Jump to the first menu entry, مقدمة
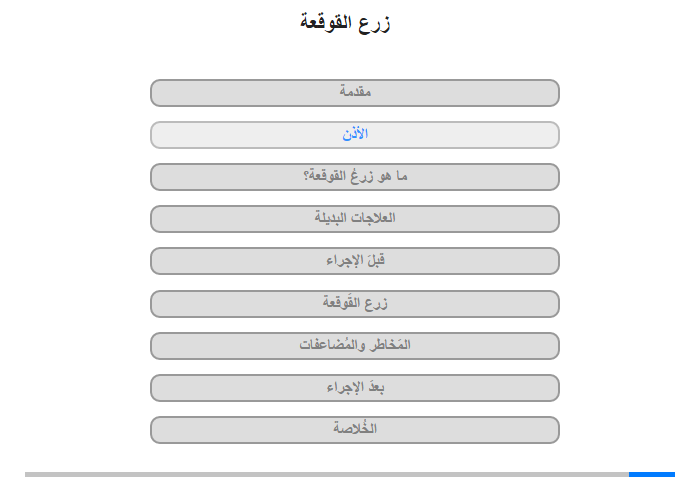 point(355,93)
